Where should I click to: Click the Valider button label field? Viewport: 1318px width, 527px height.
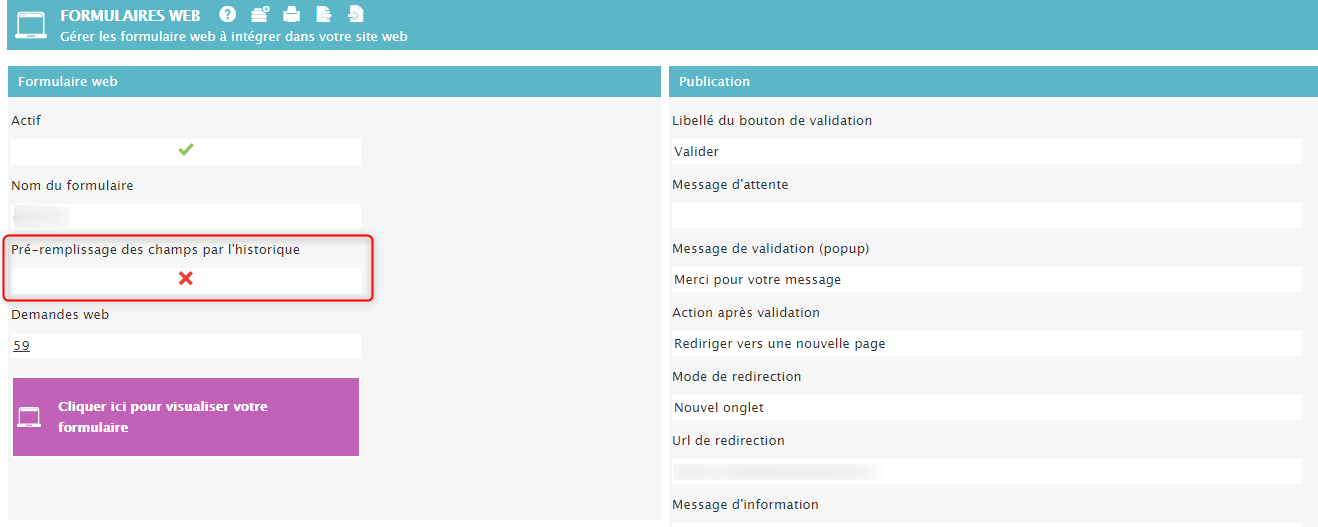click(985, 152)
